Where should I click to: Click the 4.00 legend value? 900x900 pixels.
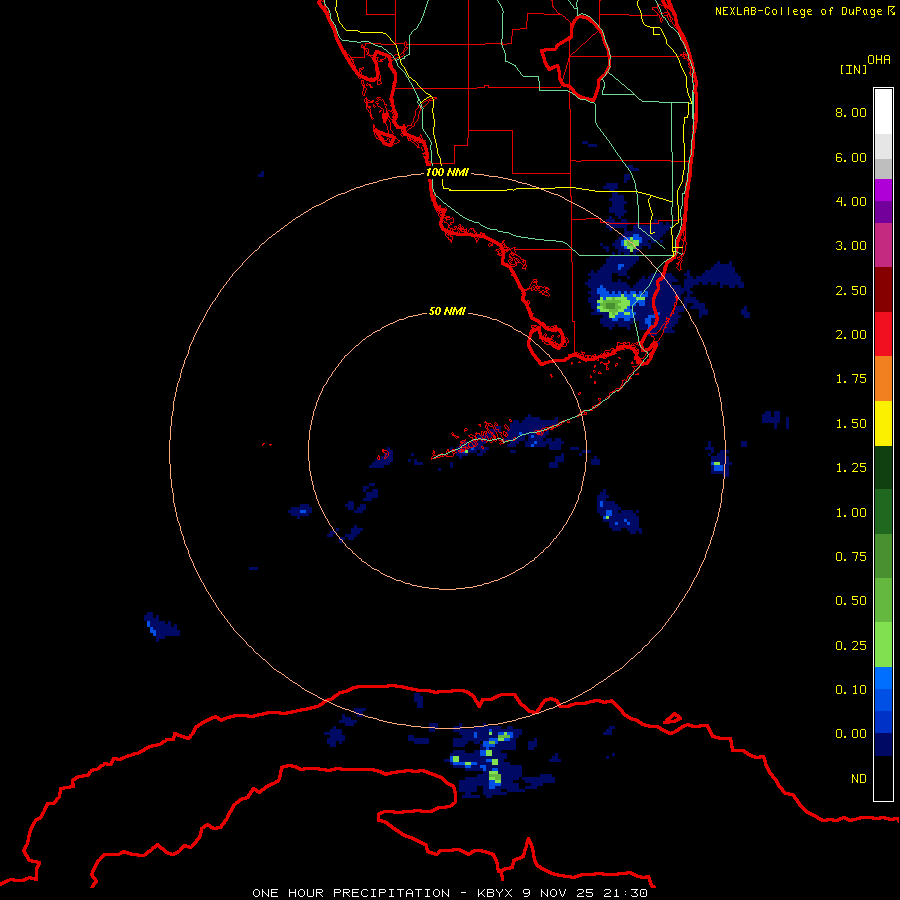coord(851,201)
